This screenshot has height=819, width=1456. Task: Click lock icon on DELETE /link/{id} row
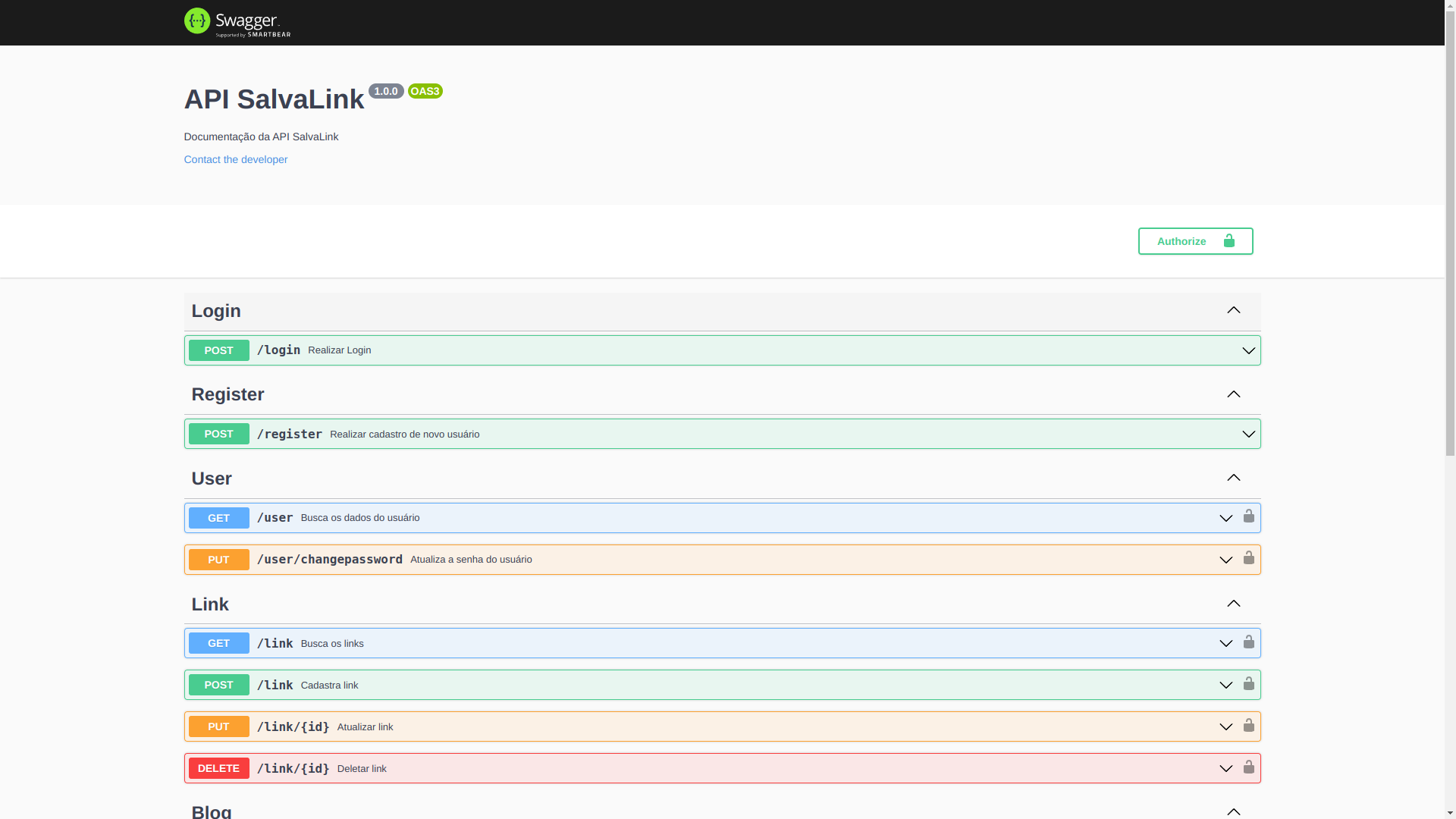(1248, 767)
